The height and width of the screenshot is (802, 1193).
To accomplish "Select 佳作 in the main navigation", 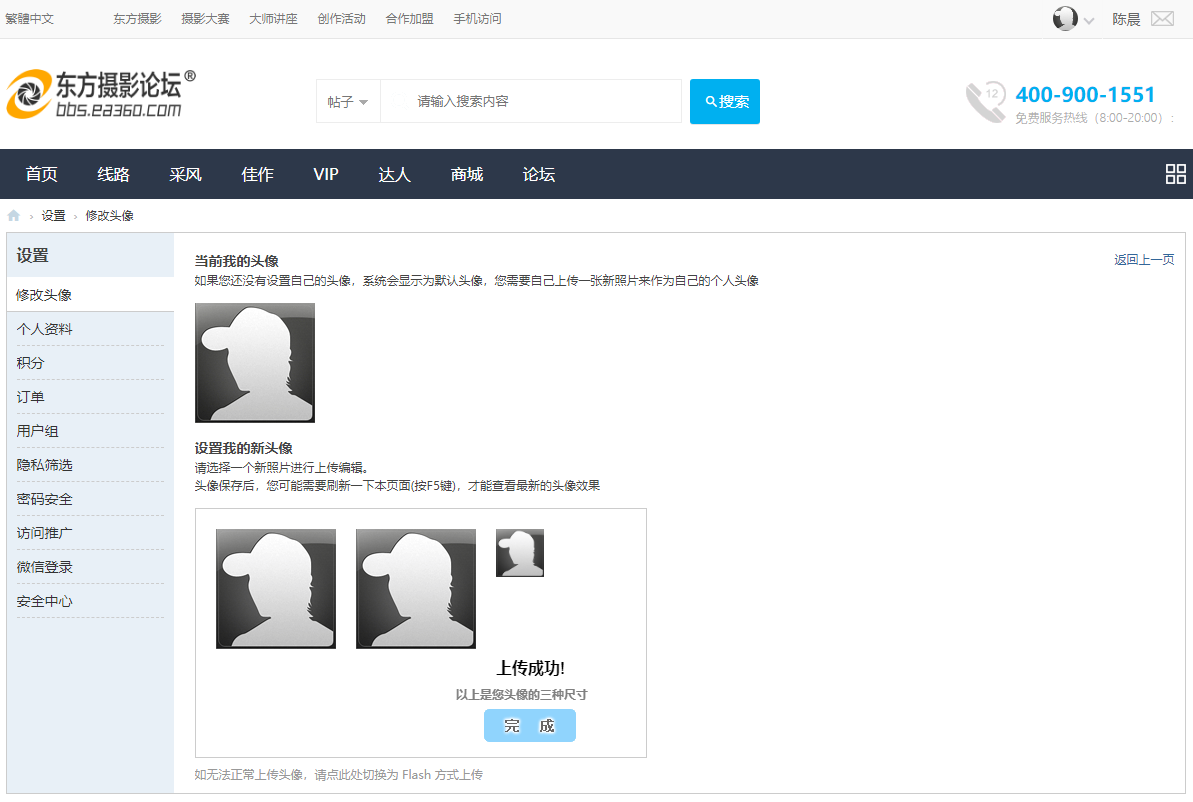I will pyautogui.click(x=257, y=174).
